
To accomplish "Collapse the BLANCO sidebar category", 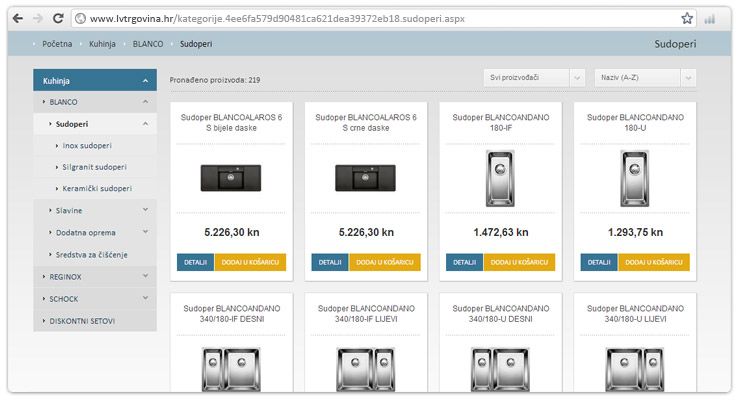I will coord(95,102).
